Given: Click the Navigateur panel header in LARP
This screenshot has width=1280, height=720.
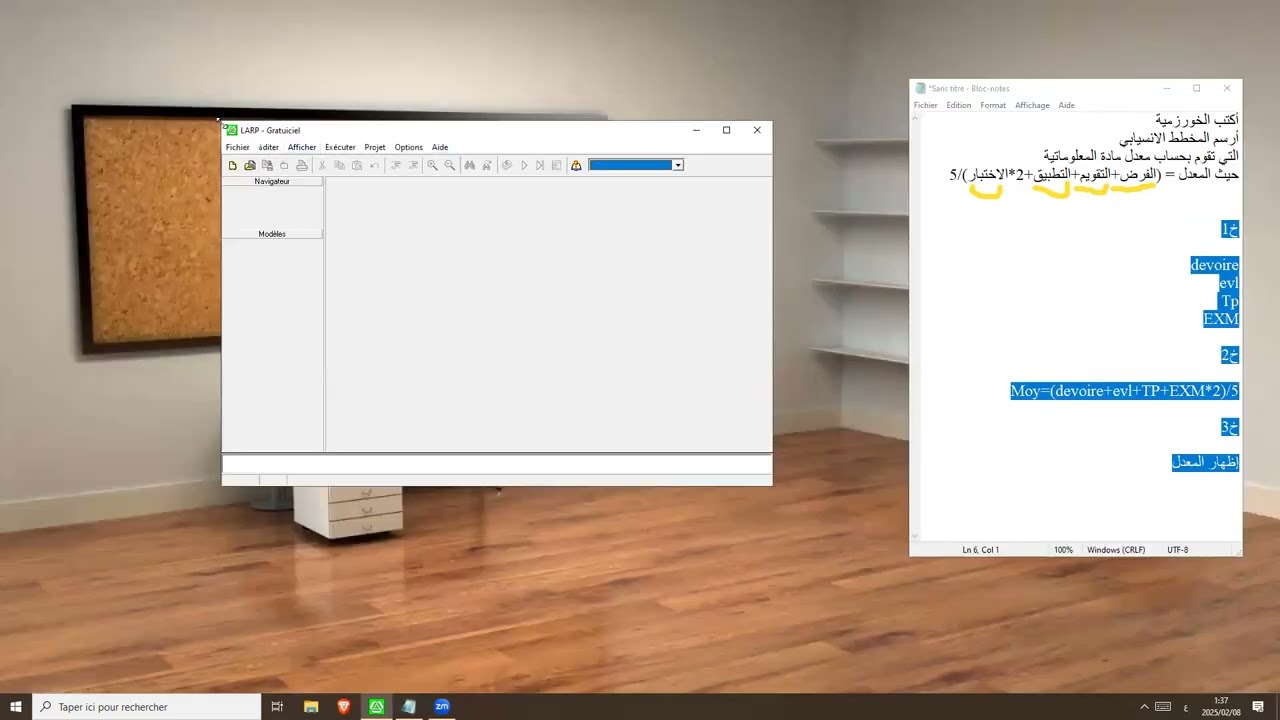Looking at the screenshot, I should click(x=272, y=181).
